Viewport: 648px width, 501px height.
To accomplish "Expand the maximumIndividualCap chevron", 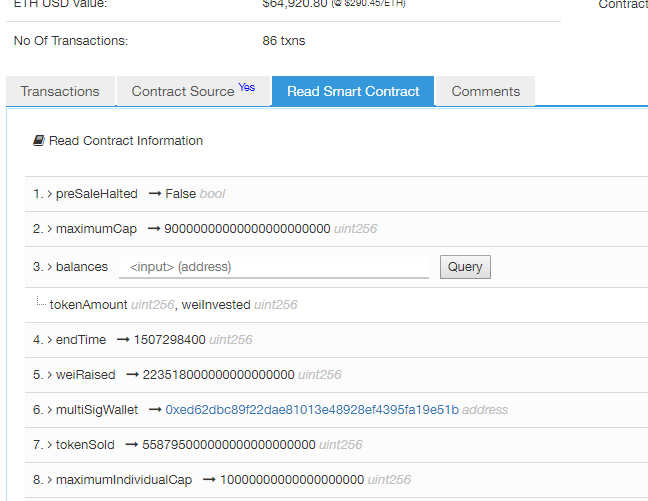I will [50, 480].
